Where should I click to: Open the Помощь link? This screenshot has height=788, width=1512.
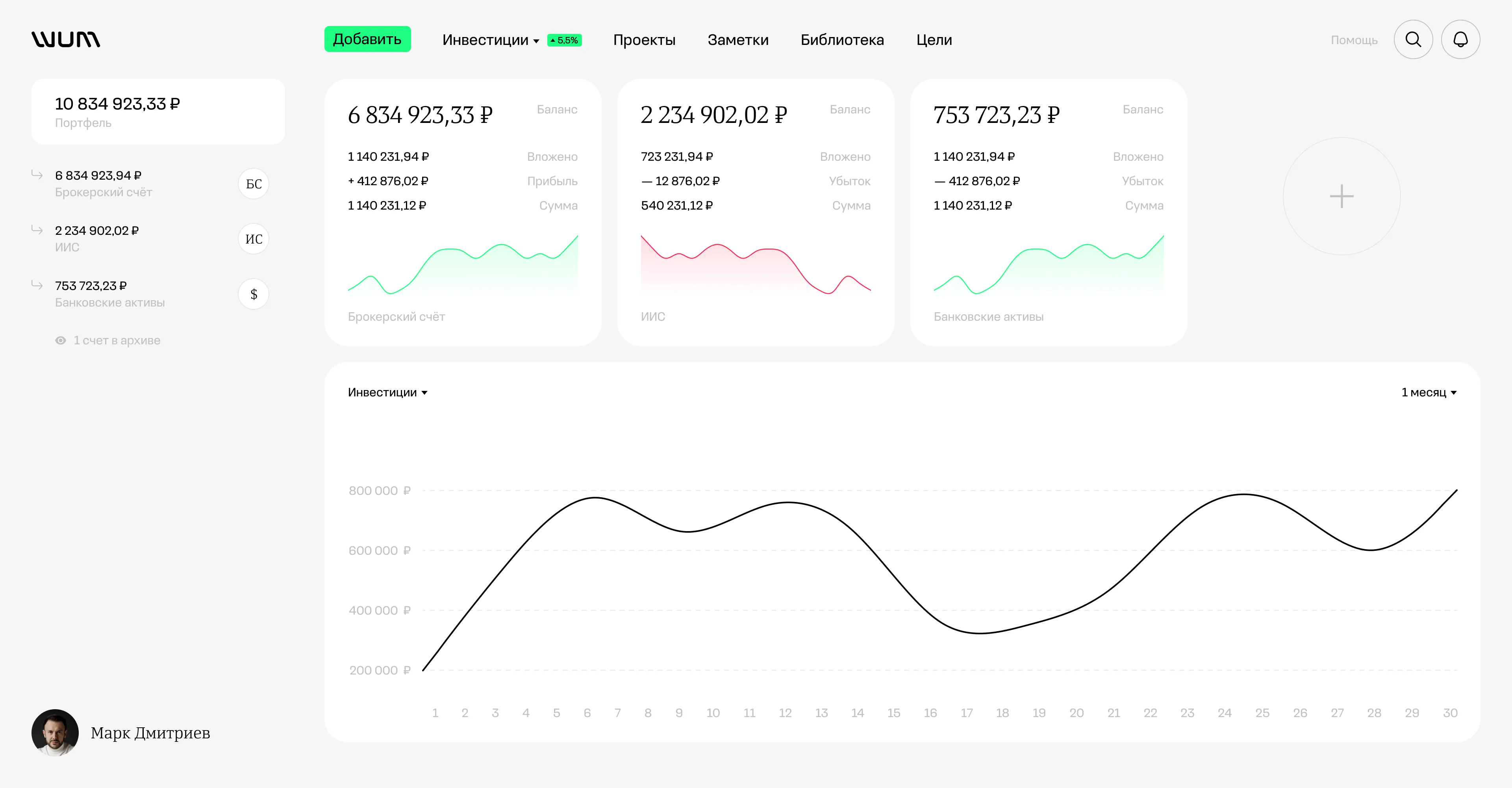tap(1354, 40)
